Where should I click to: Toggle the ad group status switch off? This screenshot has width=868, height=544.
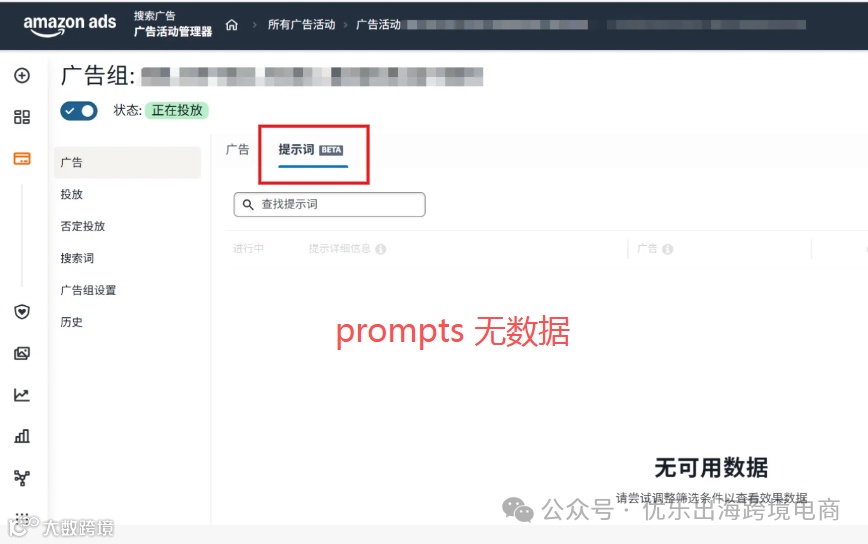point(79,111)
